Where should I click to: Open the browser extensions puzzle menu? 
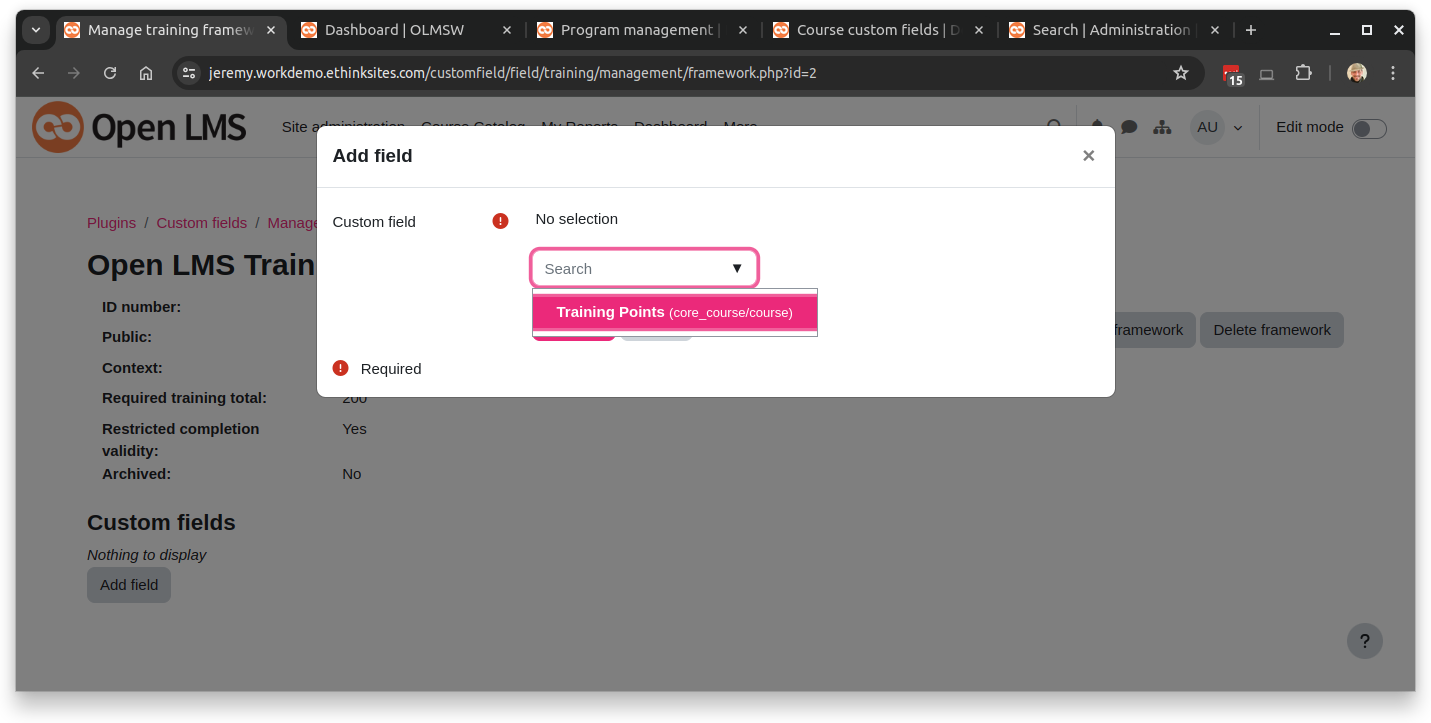(1303, 73)
